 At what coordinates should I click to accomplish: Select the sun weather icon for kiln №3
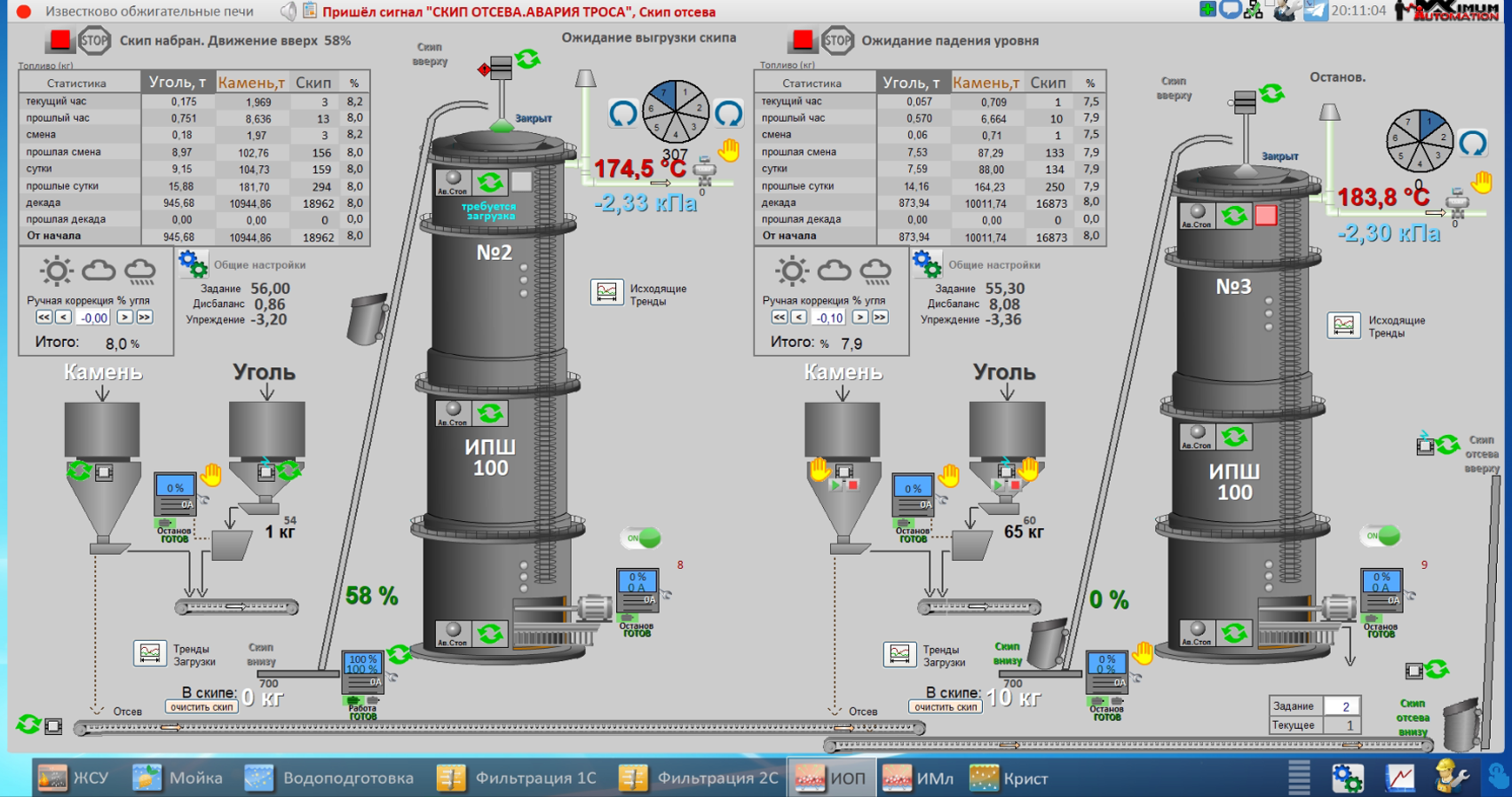click(792, 271)
